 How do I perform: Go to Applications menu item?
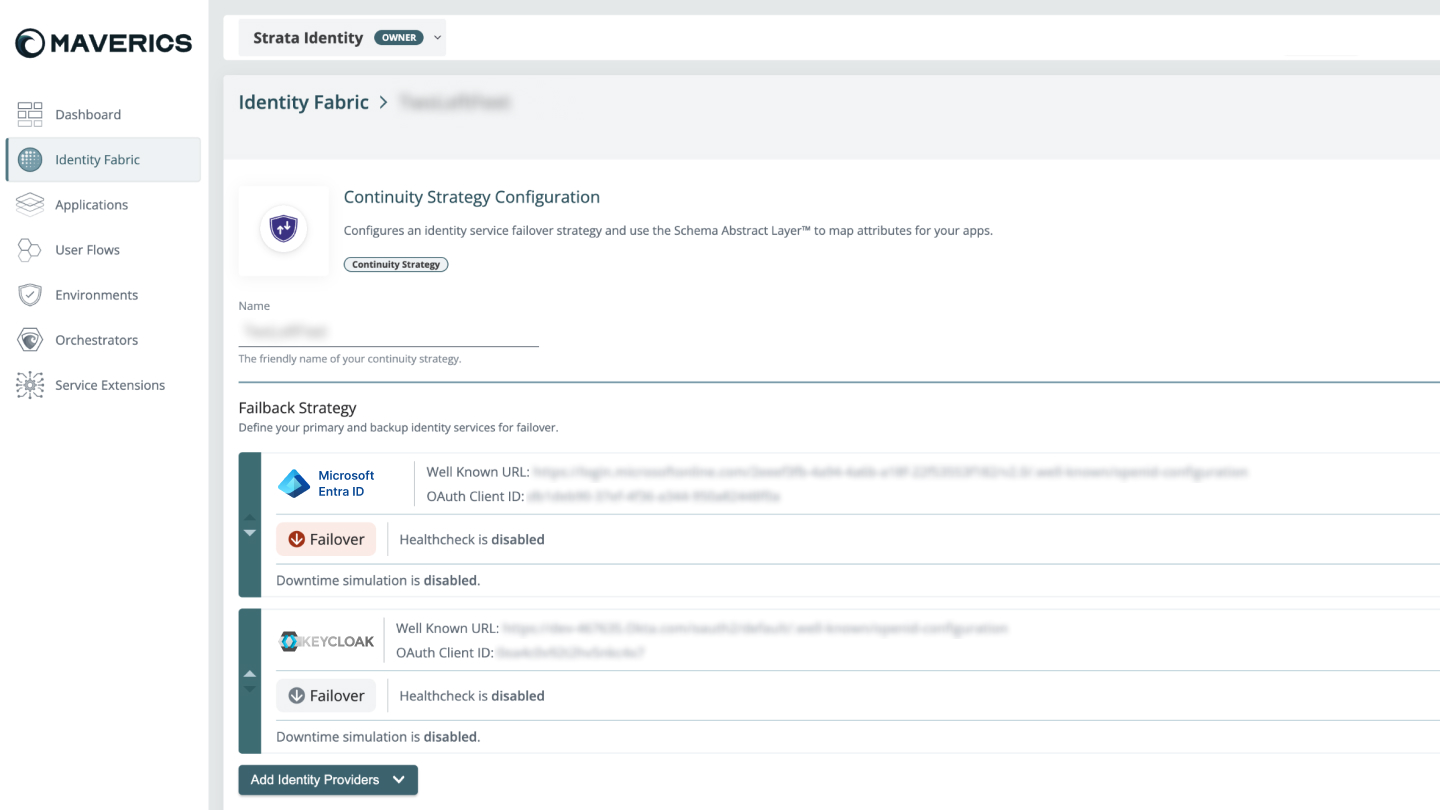103,204
